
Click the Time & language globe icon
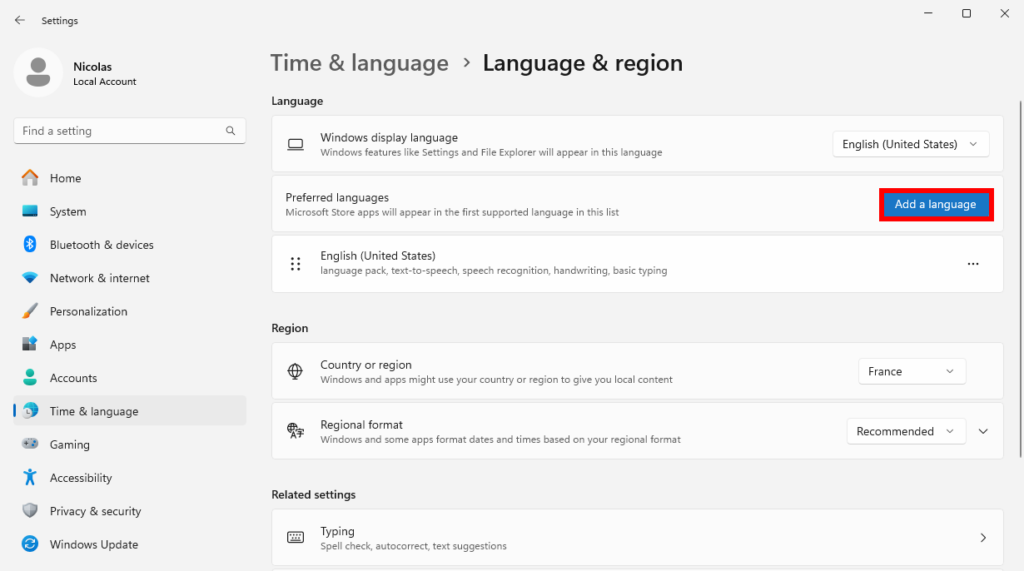point(30,411)
